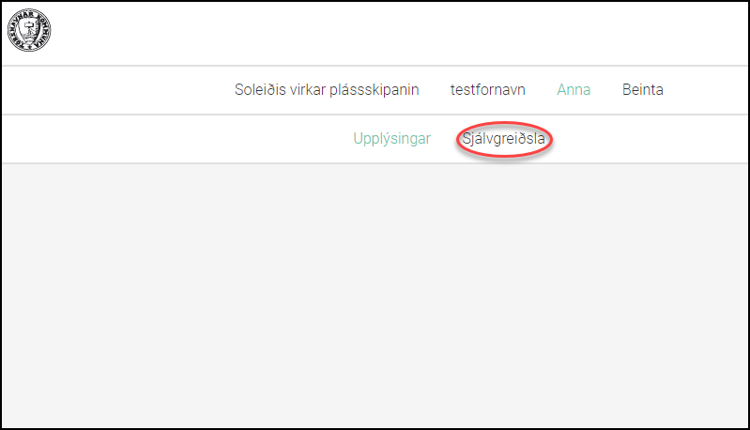The image size is (750, 430).
Task: Open the Soleiðis virkar plássskipanin page
Action: 326,90
